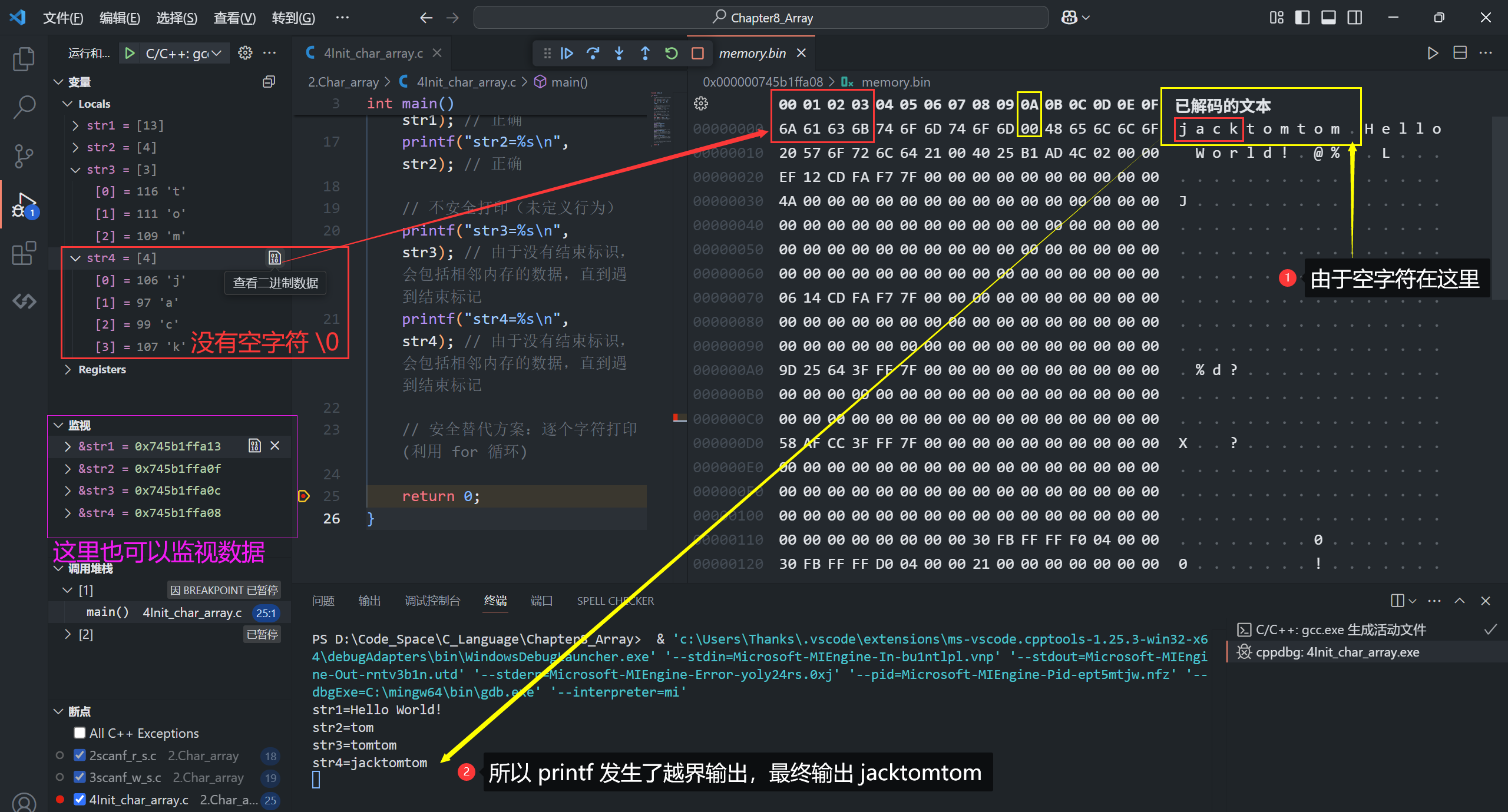Click the Step Into debug icon
Viewport: 1508px width, 812px height.
[x=619, y=54]
